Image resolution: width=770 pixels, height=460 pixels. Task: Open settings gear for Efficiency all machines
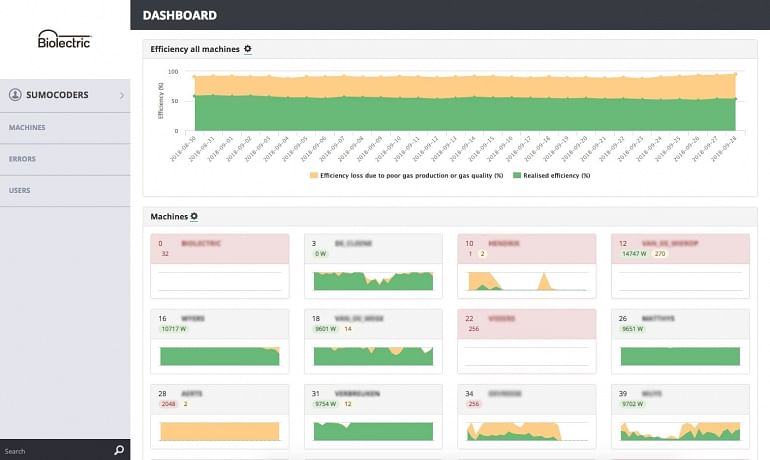[x=248, y=49]
